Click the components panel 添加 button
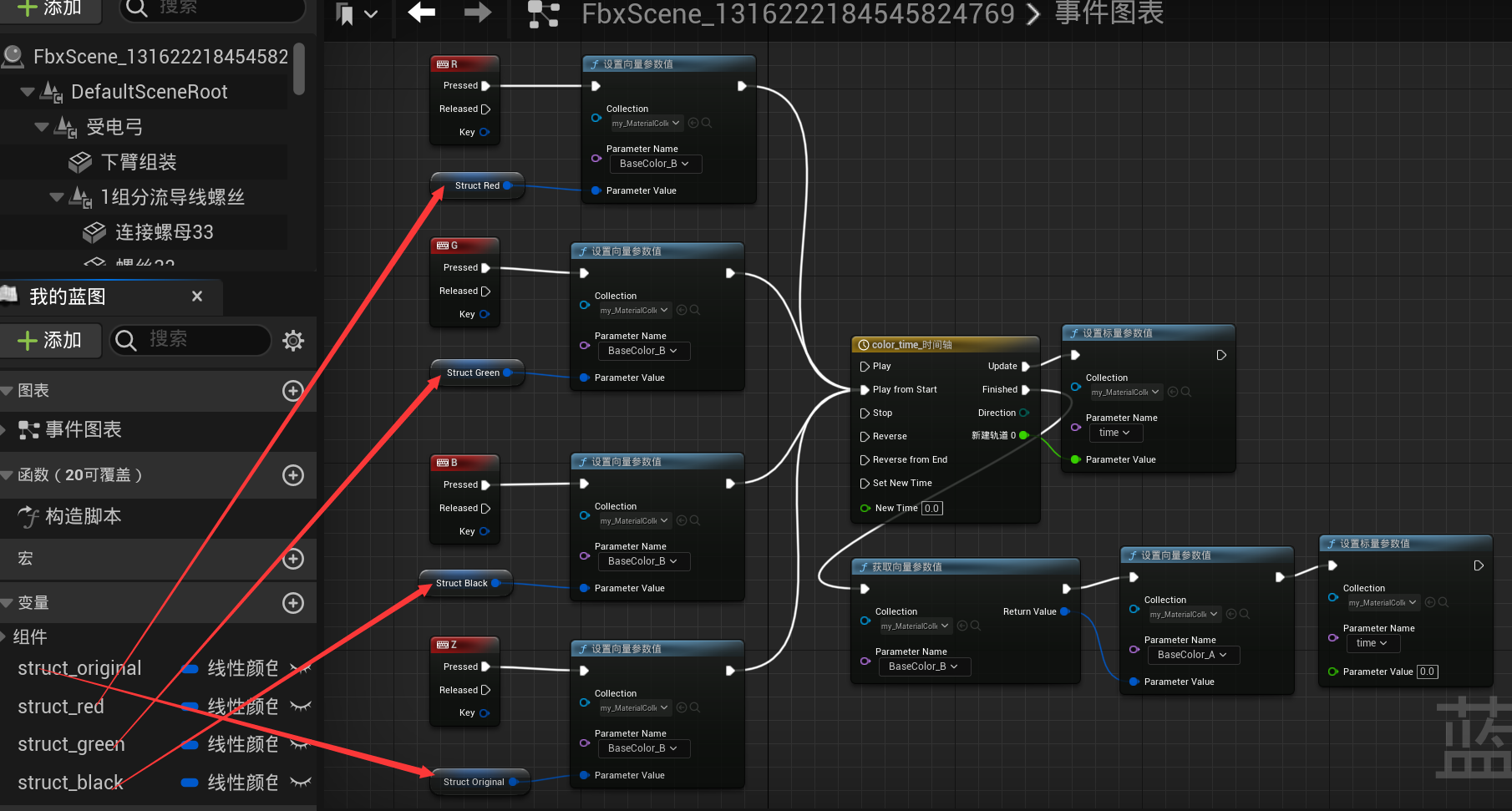This screenshot has height=811, width=1512. [x=50, y=8]
